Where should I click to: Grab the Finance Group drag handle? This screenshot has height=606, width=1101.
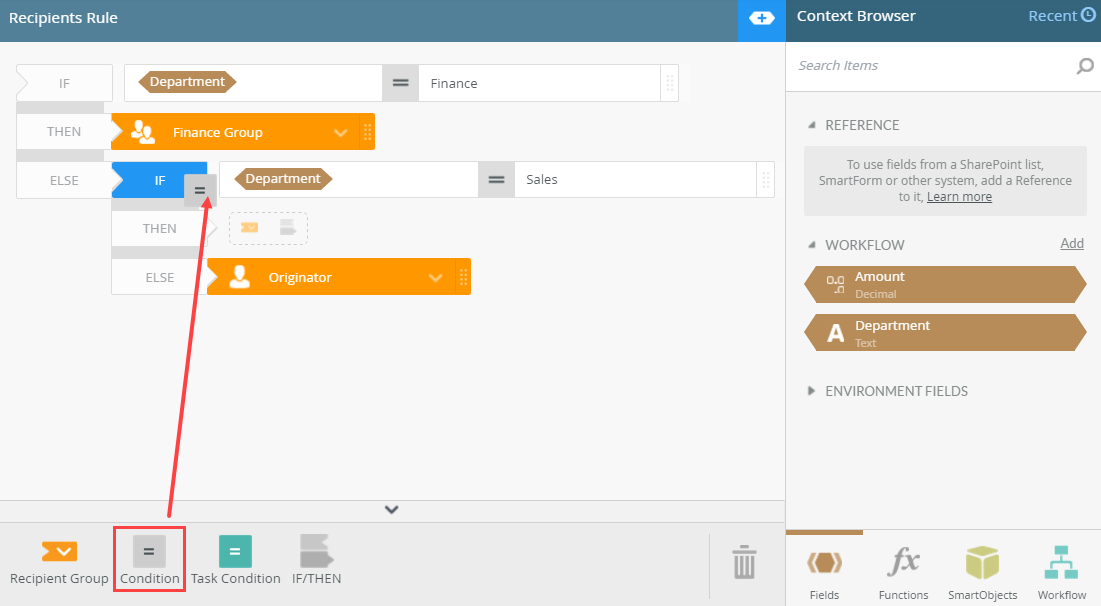pyautogui.click(x=367, y=132)
